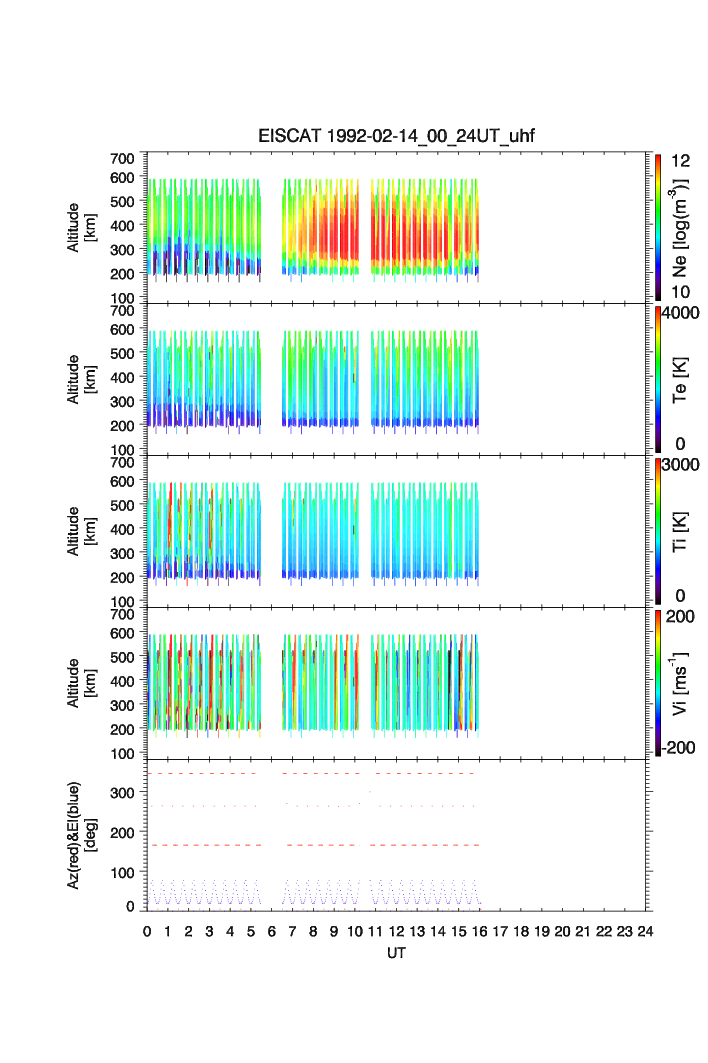Click the 18 tick on the UT axis
Screen dimensions: 708x1063
[521, 931]
